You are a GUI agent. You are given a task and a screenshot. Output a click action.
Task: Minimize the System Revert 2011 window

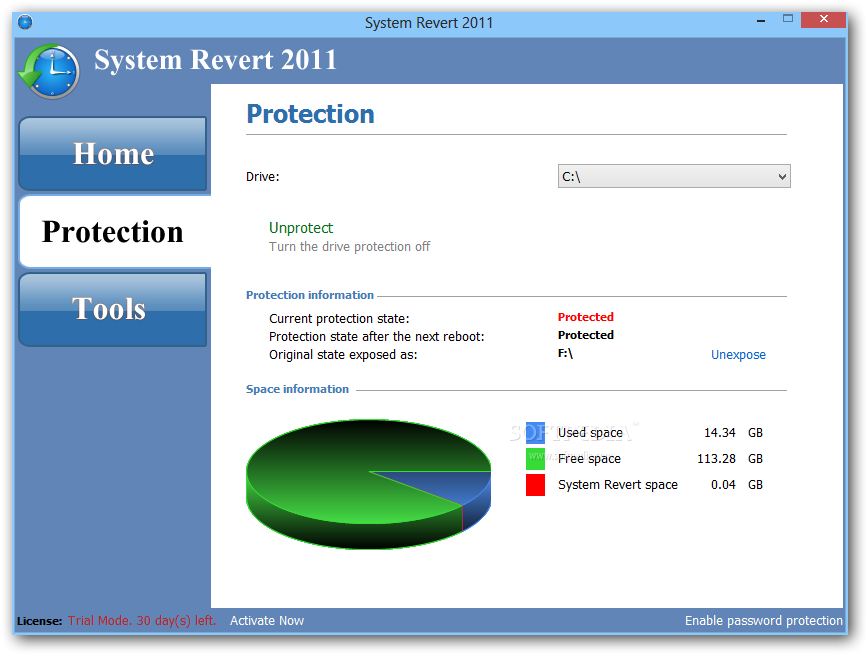(761, 20)
